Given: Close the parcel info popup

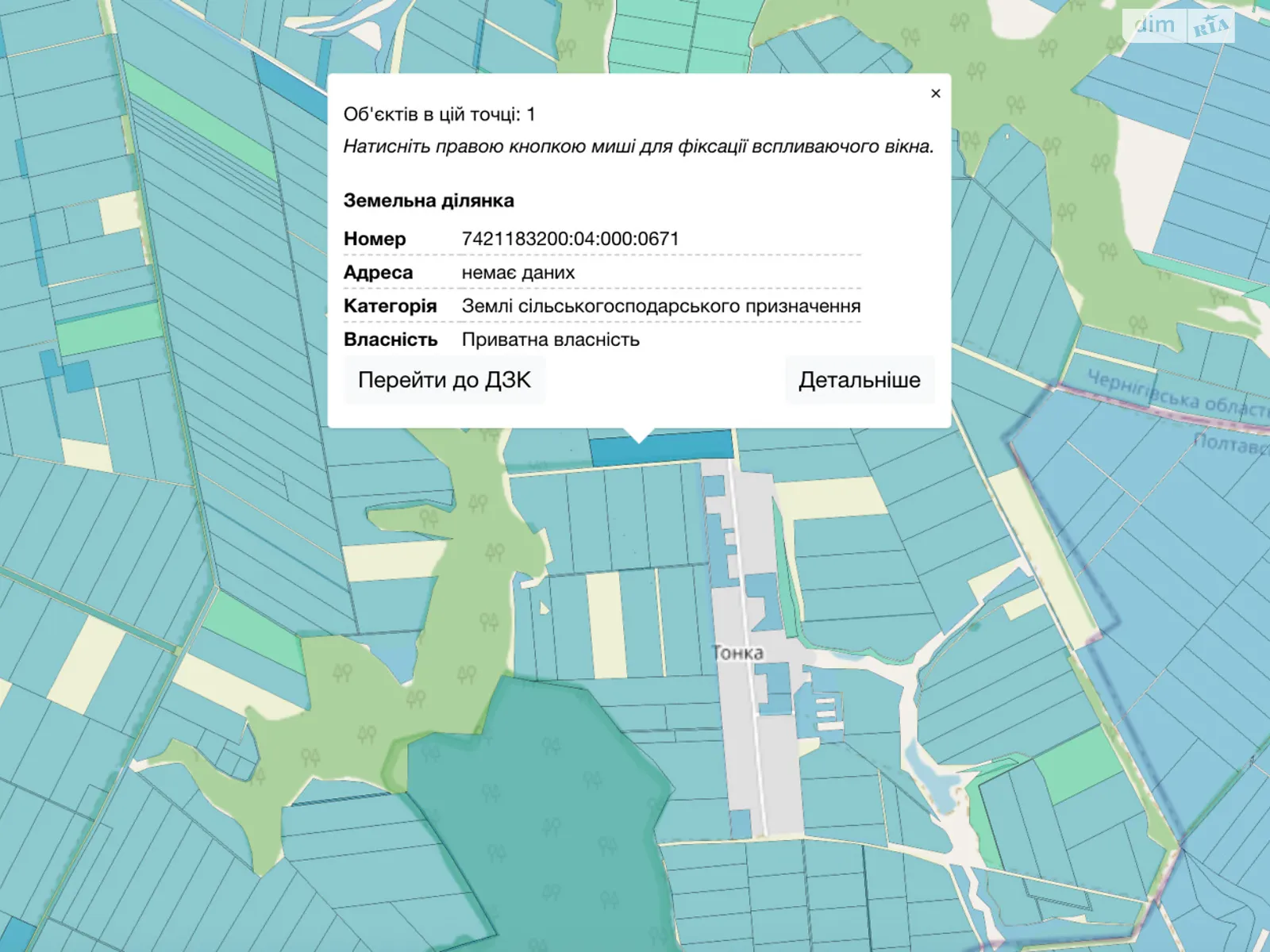Looking at the screenshot, I should 935,94.
